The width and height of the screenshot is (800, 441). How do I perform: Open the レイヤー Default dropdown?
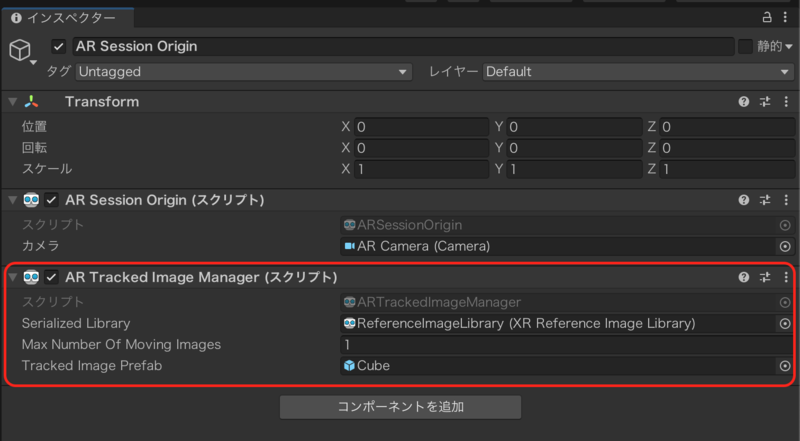638,72
